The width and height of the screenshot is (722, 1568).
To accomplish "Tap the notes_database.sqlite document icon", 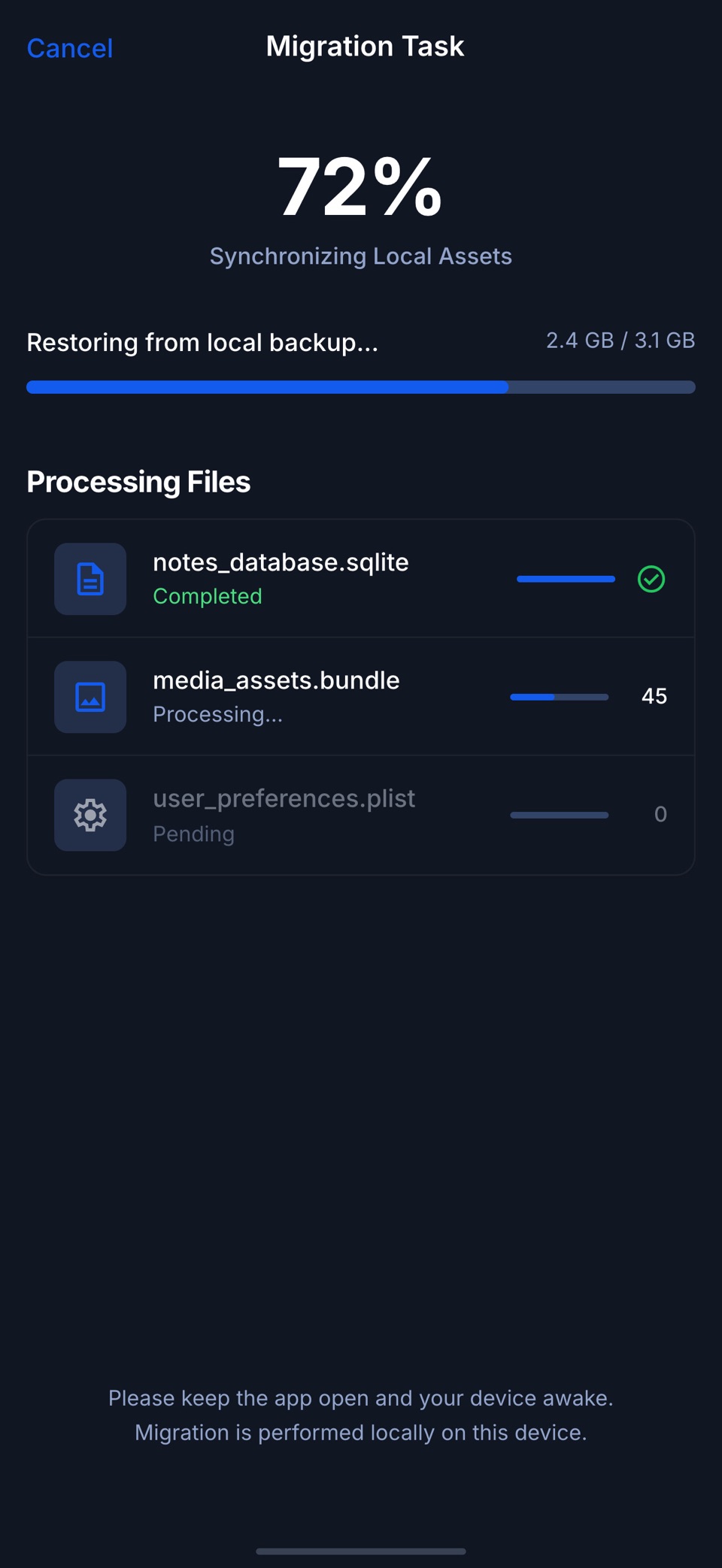I will click(90, 579).
